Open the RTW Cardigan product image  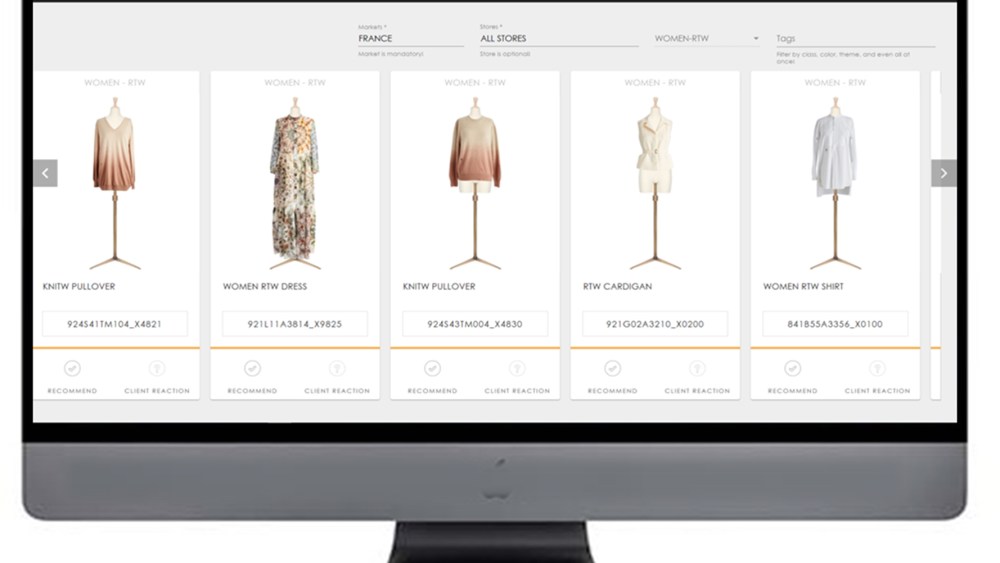tap(655, 184)
